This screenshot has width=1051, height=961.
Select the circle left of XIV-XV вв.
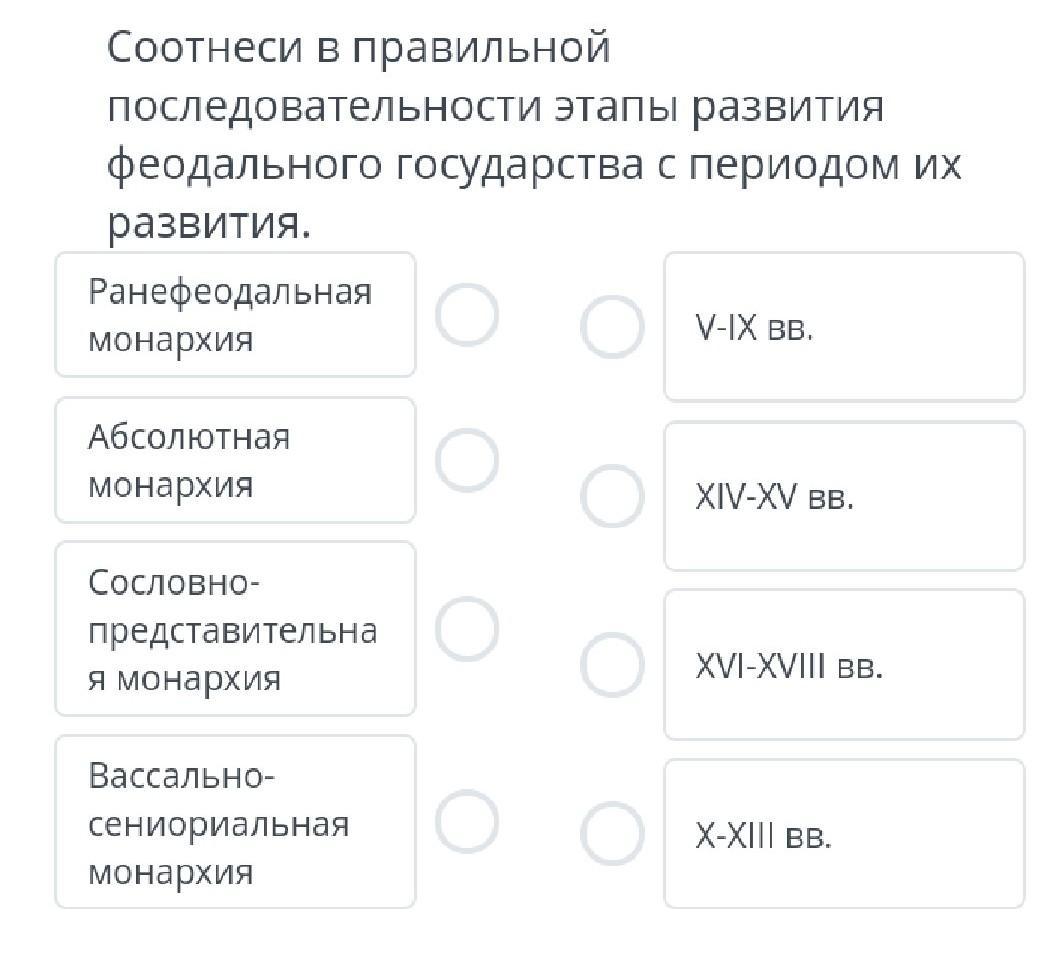612,496
